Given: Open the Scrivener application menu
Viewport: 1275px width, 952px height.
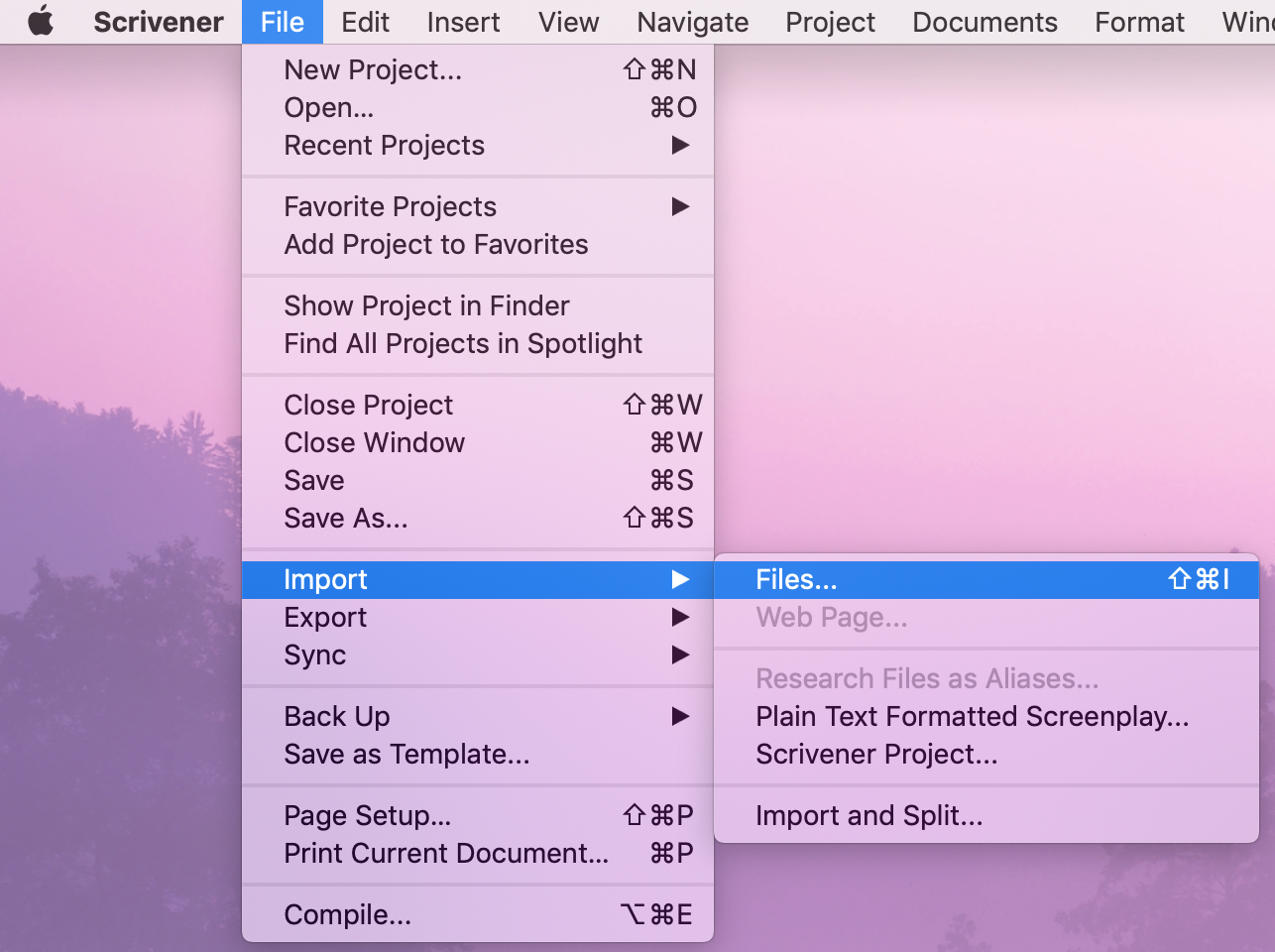Looking at the screenshot, I should tap(159, 22).
